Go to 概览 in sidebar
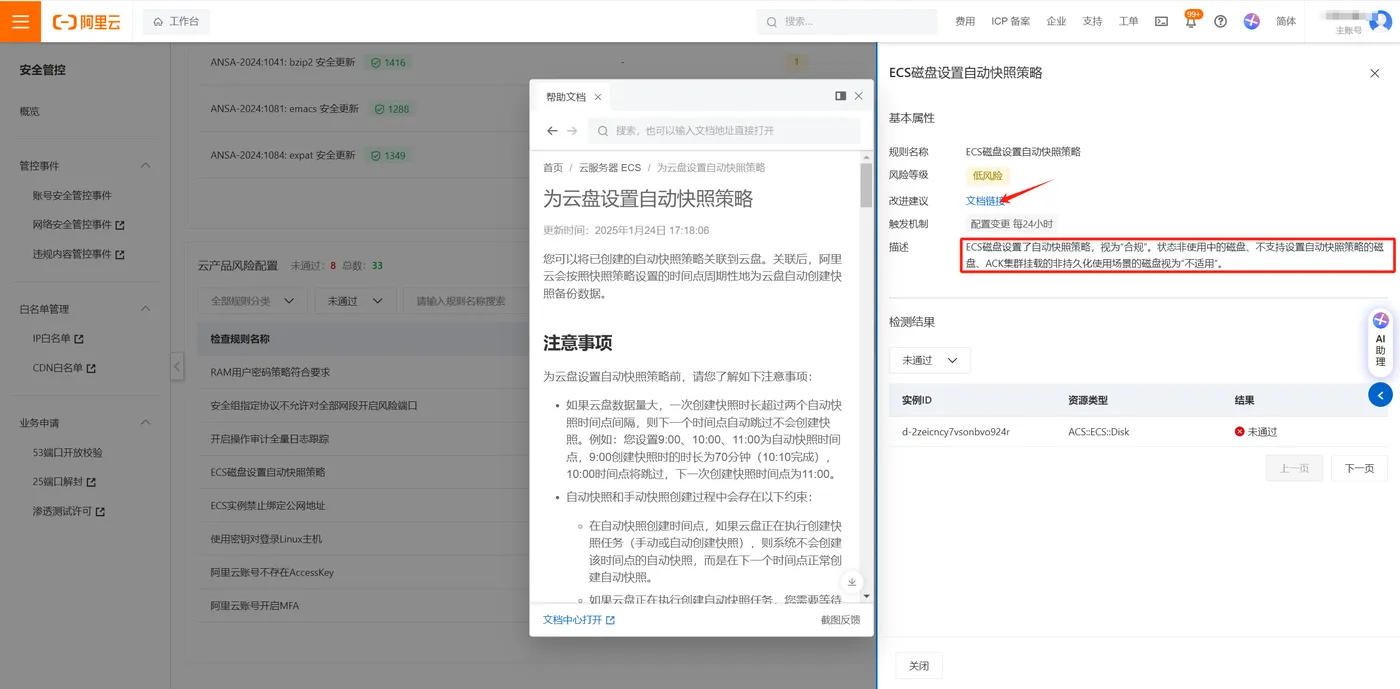 tap(30, 111)
